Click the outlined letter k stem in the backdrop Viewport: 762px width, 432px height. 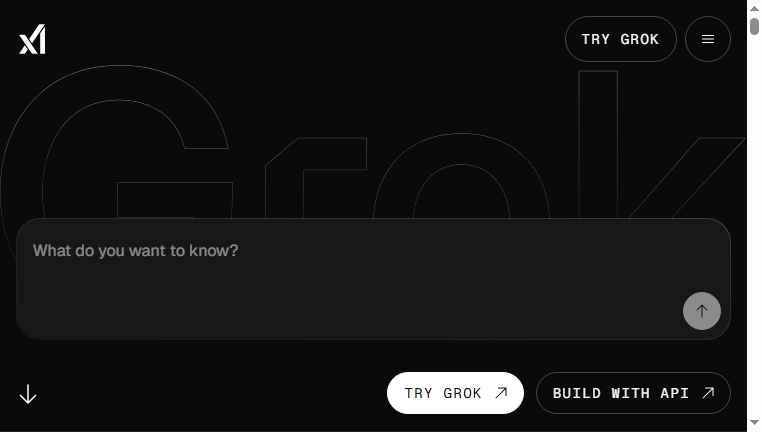598,145
